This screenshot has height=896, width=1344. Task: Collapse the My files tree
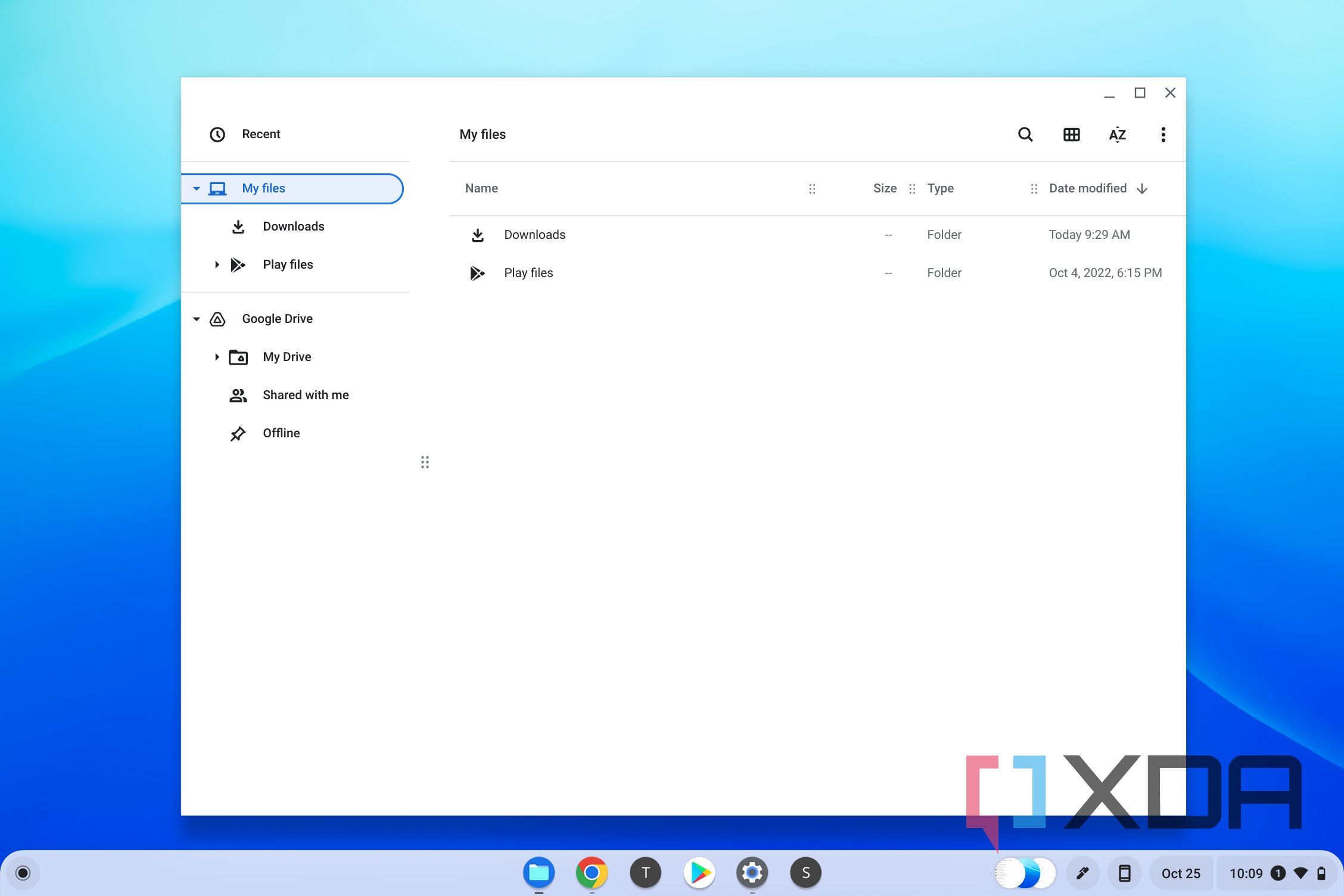point(196,189)
